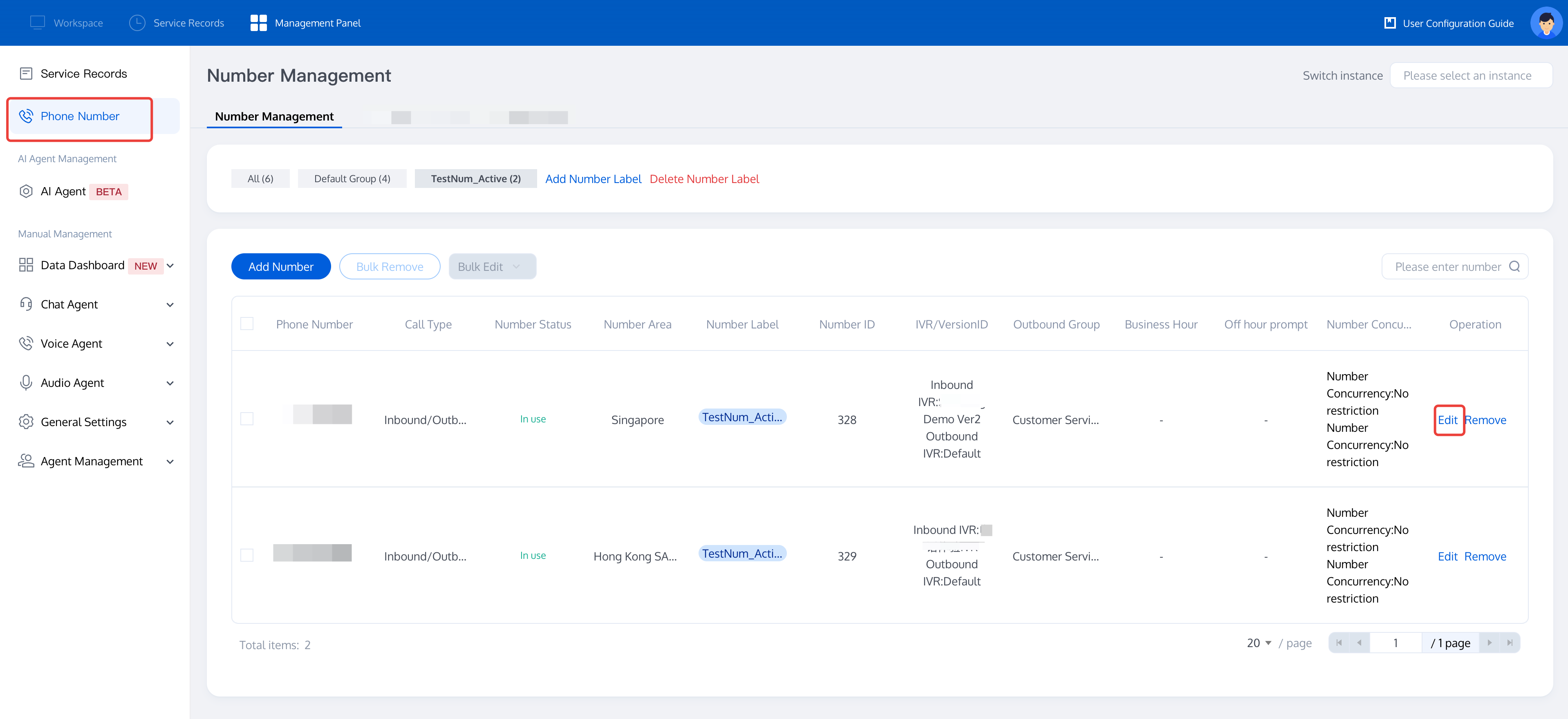The height and width of the screenshot is (719, 1568).
Task: Go to last page arrow icon
Action: (1510, 643)
